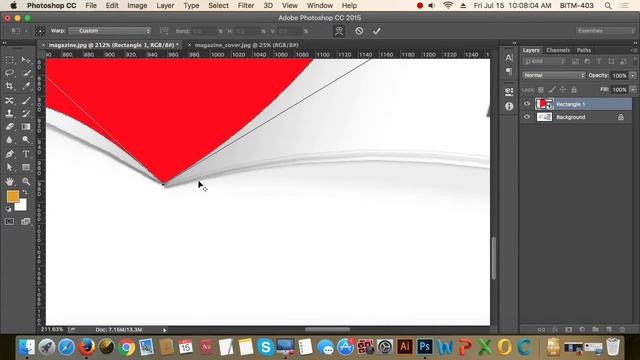Select the Blur tool
This screenshot has width=640, height=360.
coord(9,140)
